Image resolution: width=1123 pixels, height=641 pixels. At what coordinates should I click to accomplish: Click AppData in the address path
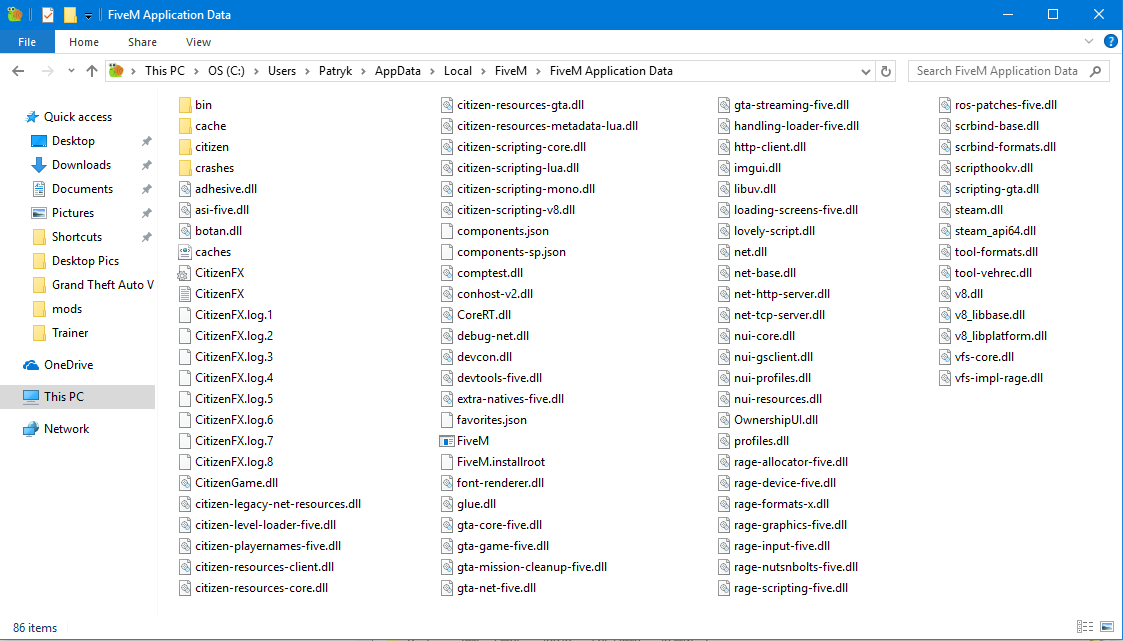(x=397, y=71)
